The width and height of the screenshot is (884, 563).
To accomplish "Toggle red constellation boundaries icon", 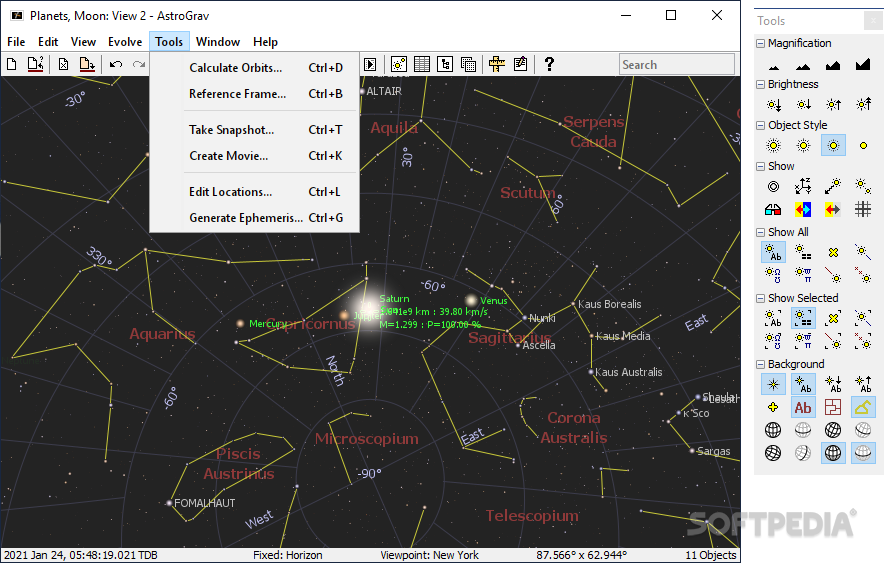I will tap(833, 407).
